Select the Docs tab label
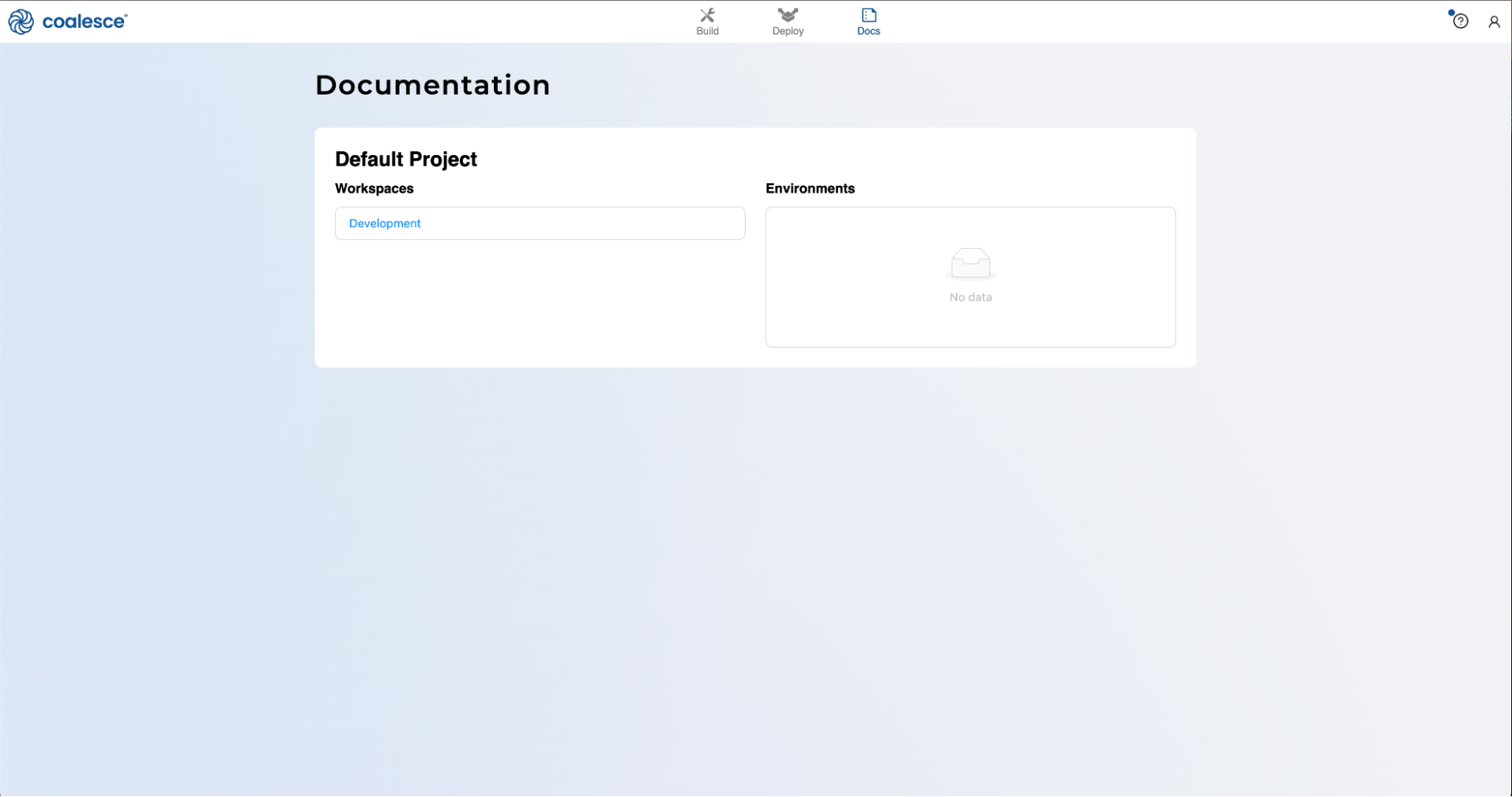This screenshot has width=1512, height=797. click(868, 31)
